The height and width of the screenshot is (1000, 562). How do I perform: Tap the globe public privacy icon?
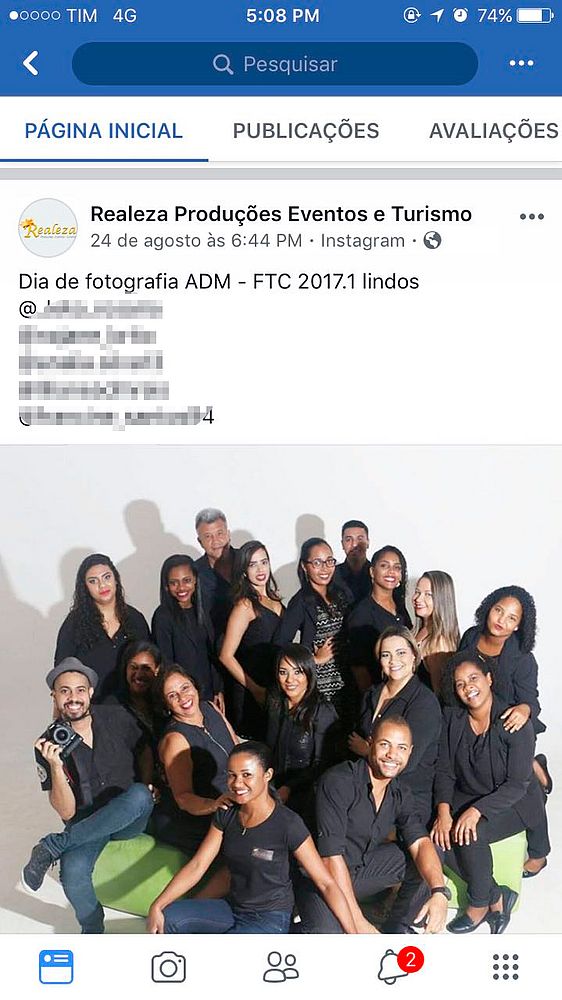(x=433, y=240)
